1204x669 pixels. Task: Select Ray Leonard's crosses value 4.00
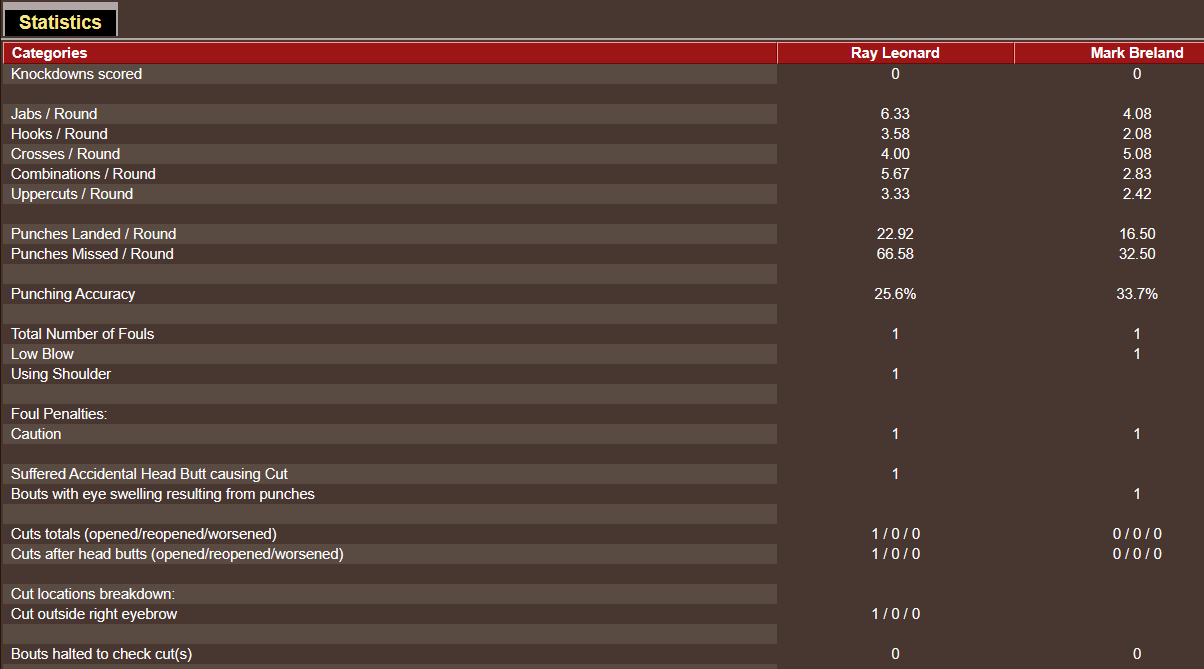(895, 154)
